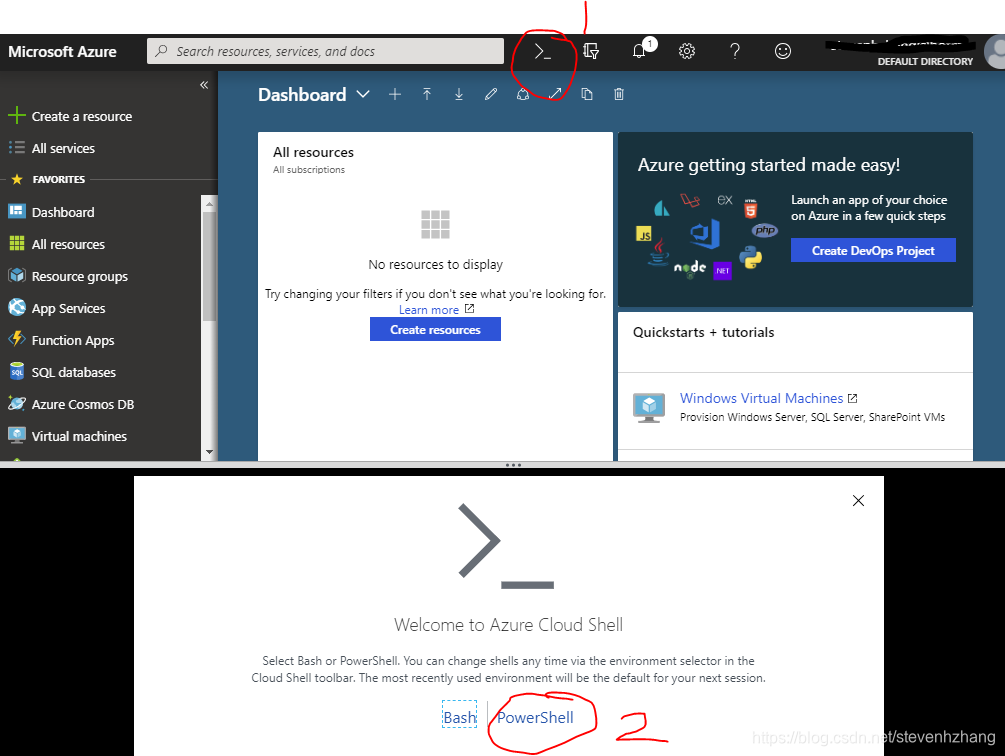
Task: Choose PowerShell in Cloud Shell welcome
Action: click(535, 717)
